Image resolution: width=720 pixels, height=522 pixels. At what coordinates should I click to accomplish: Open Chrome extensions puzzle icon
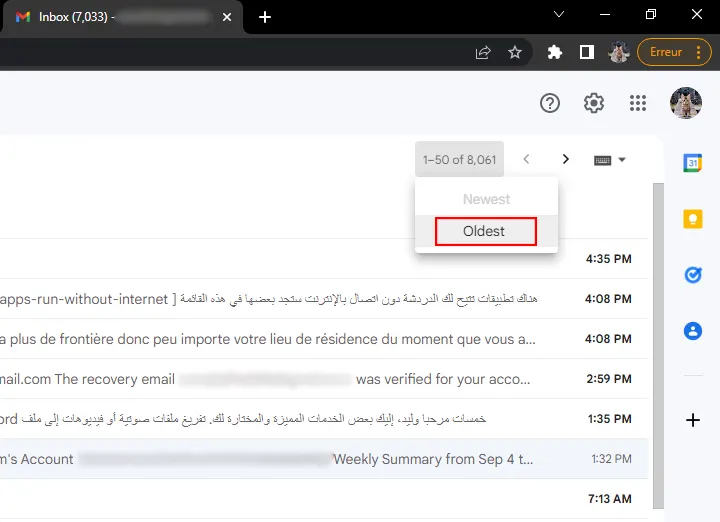point(555,52)
